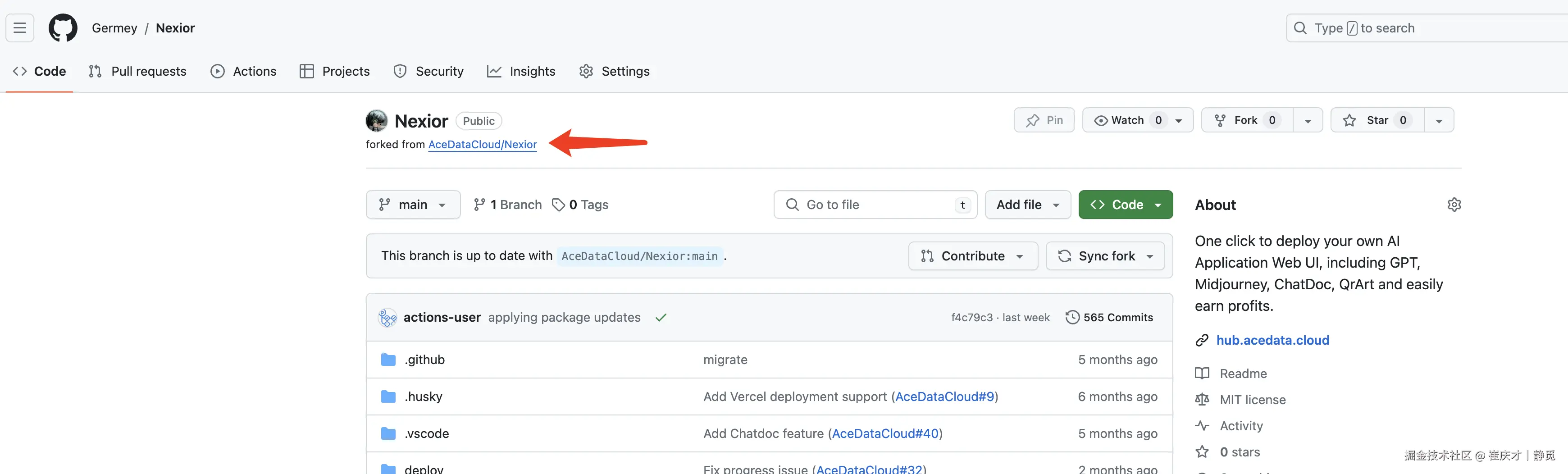Open the .github folder
The width and height of the screenshot is (1568, 474).
point(424,360)
